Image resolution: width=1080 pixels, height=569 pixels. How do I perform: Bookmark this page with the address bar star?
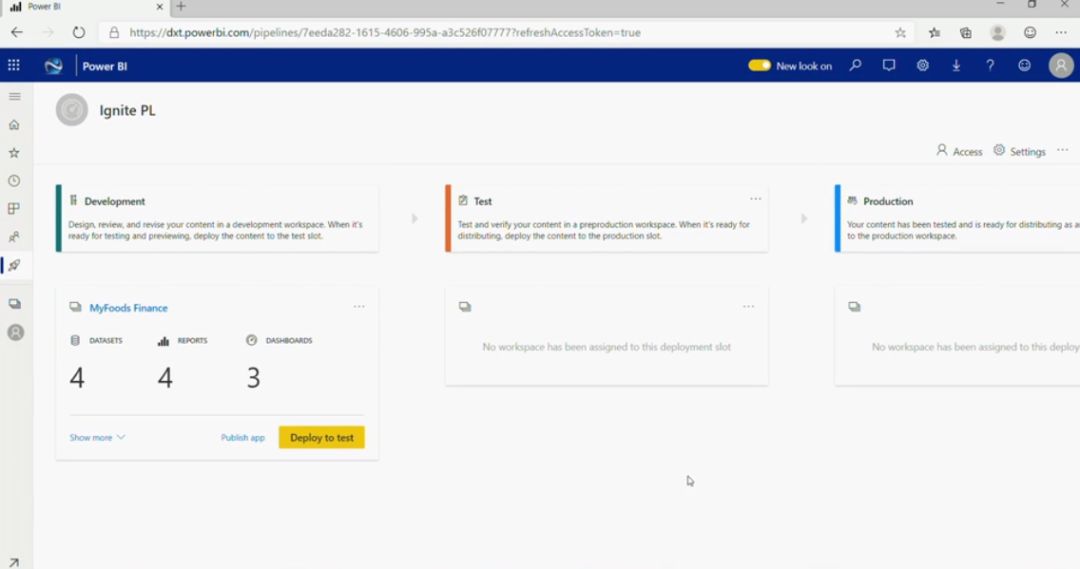900,32
